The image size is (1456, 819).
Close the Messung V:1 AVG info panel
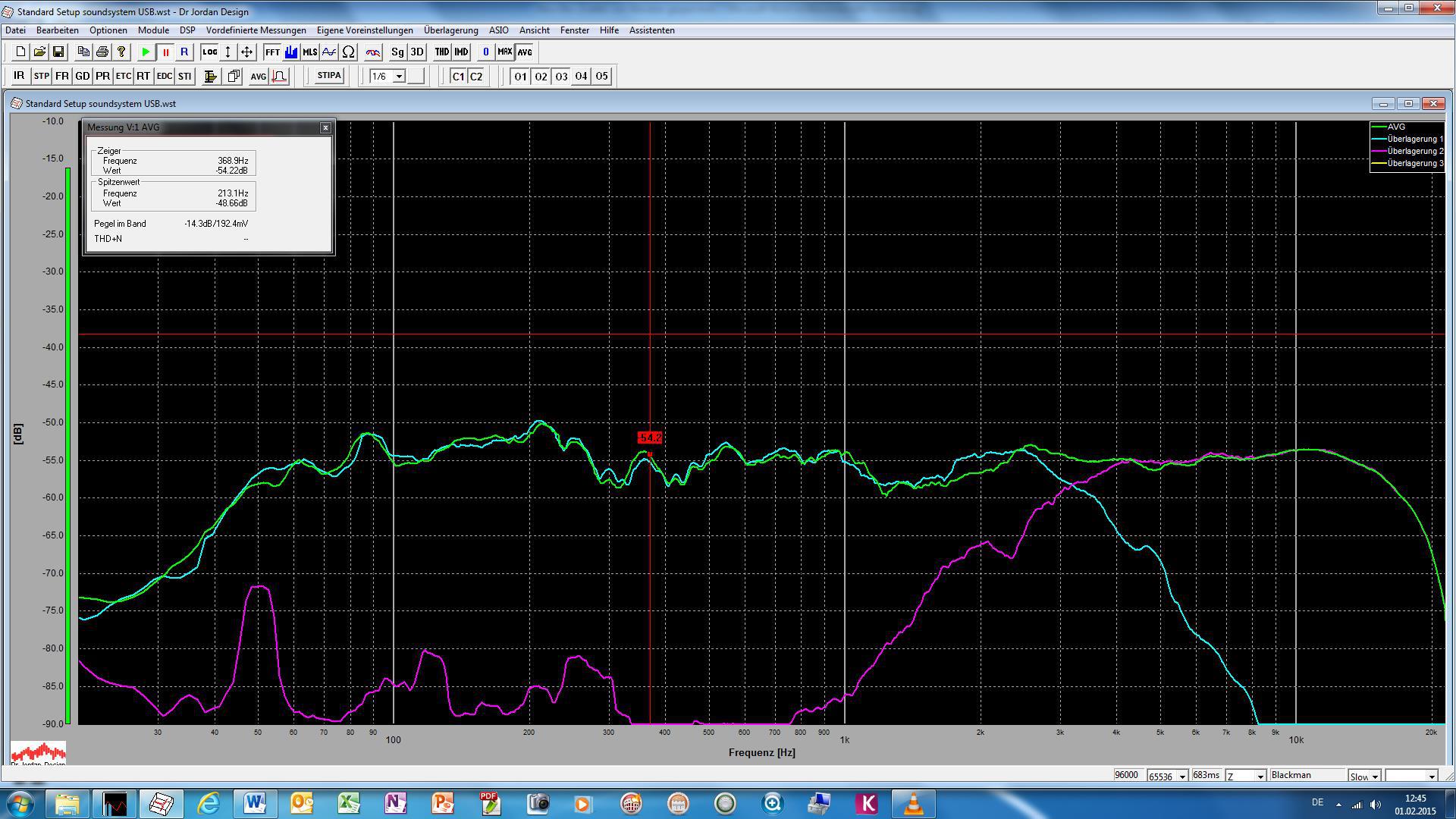[x=326, y=127]
